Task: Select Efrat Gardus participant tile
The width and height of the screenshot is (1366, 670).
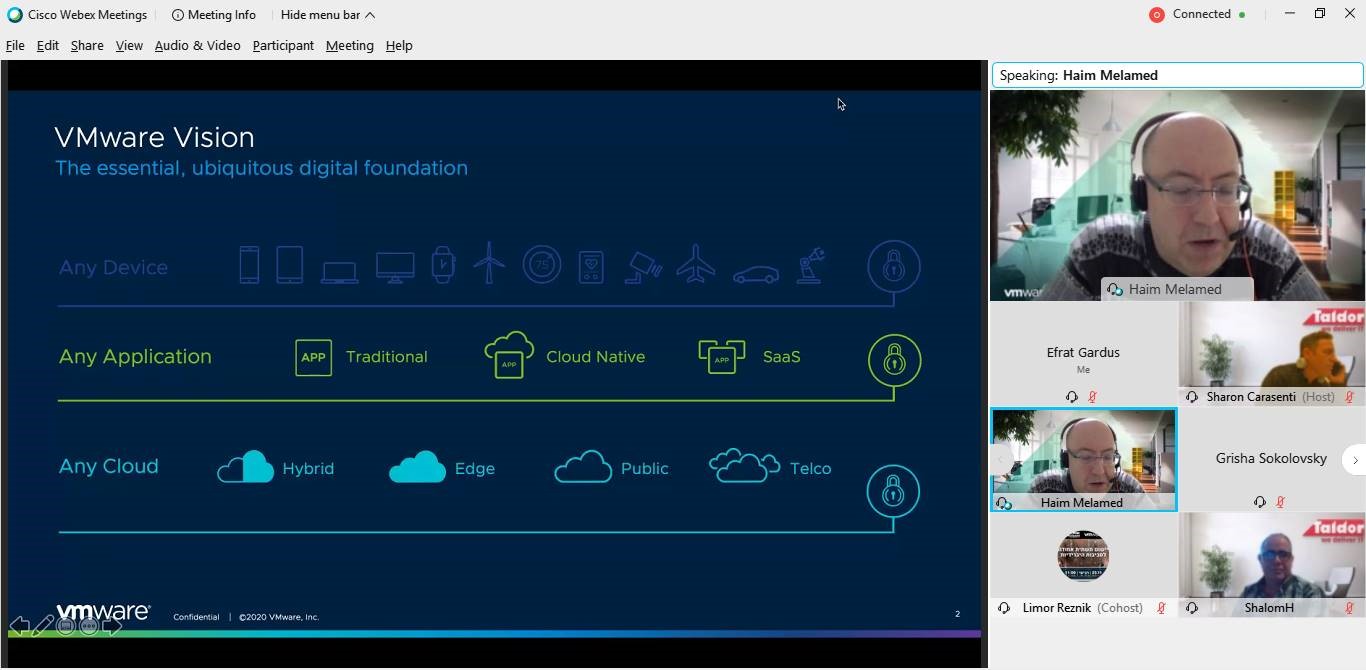Action: coord(1083,354)
